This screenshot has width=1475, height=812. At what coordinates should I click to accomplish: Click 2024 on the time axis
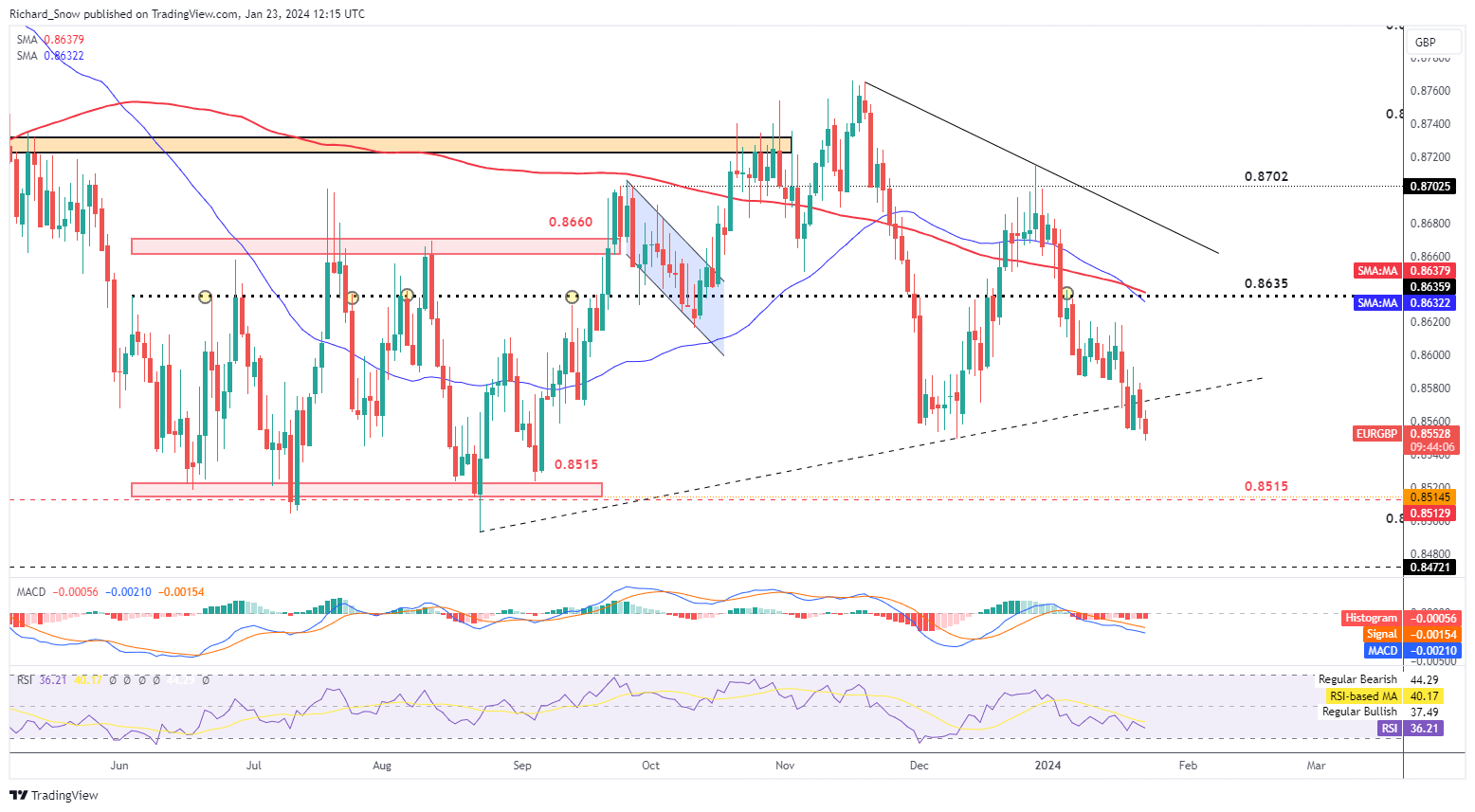click(1047, 766)
